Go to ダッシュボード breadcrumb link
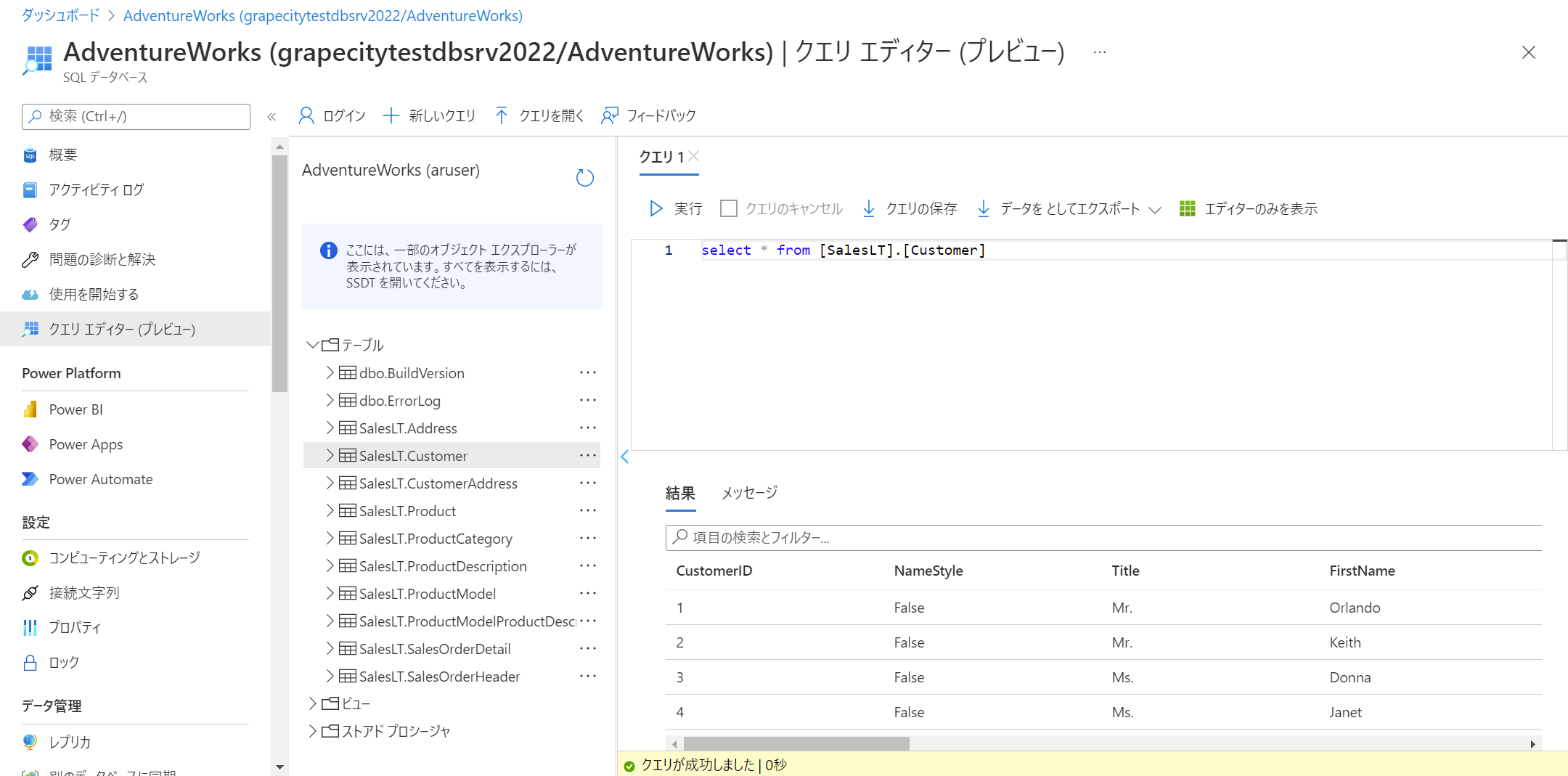 [60, 15]
